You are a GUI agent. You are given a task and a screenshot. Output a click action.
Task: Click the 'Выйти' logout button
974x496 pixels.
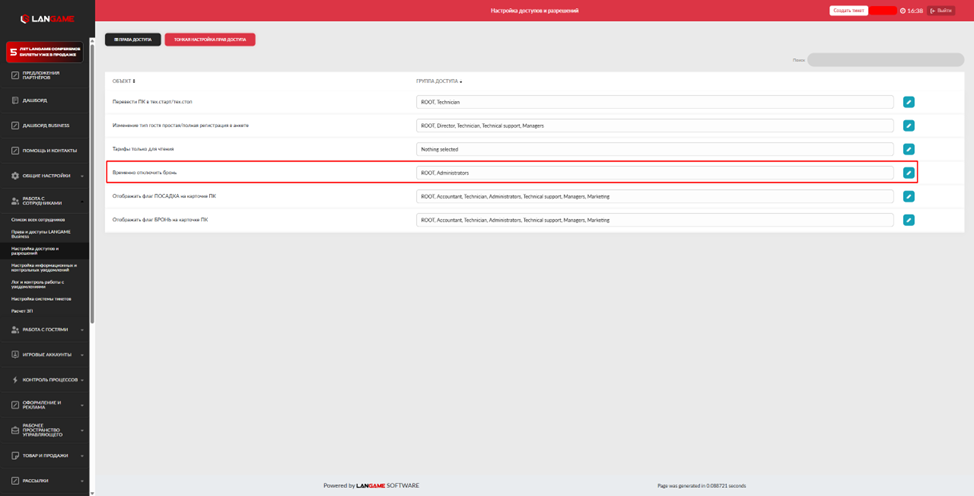pyautogui.click(x=941, y=11)
